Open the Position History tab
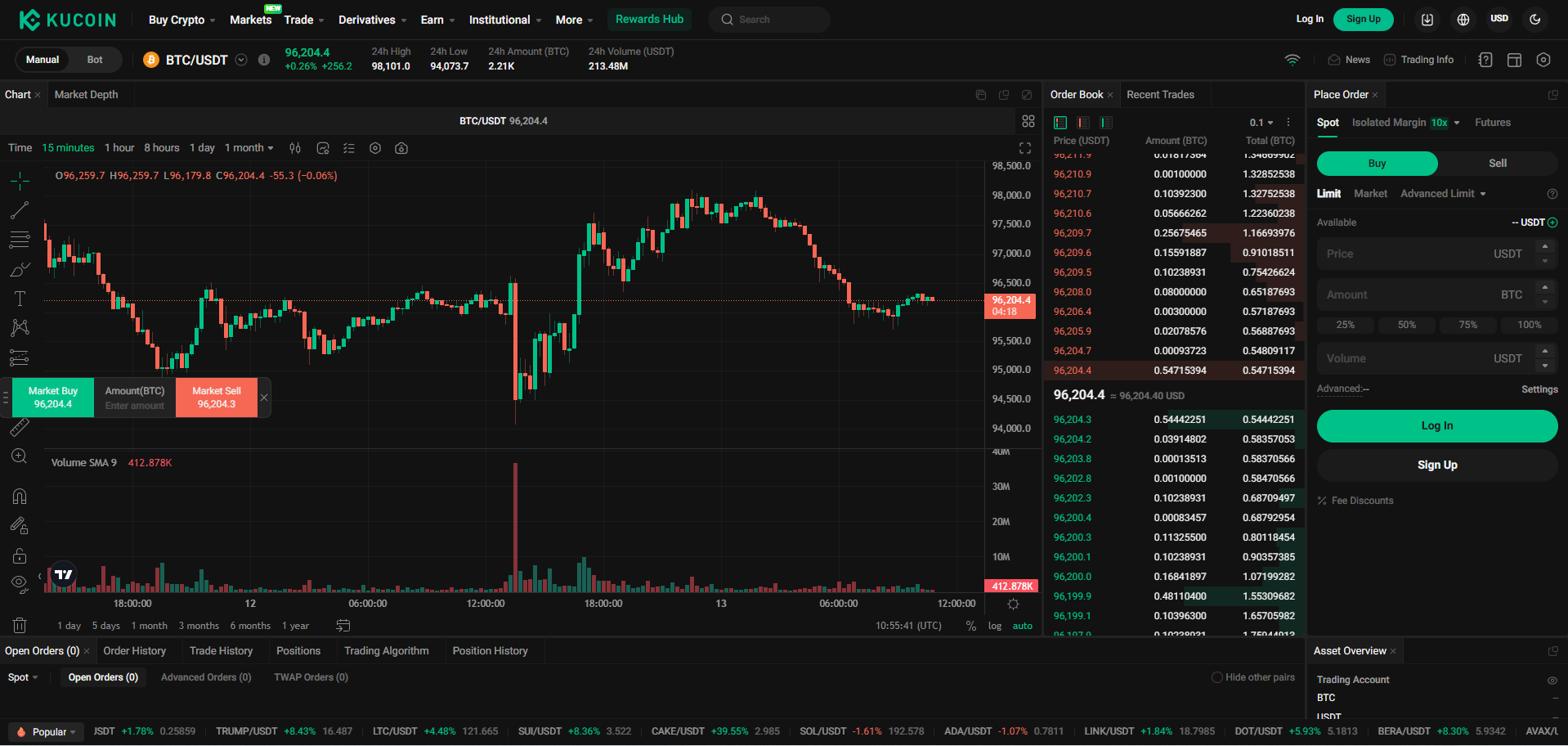 (490, 651)
